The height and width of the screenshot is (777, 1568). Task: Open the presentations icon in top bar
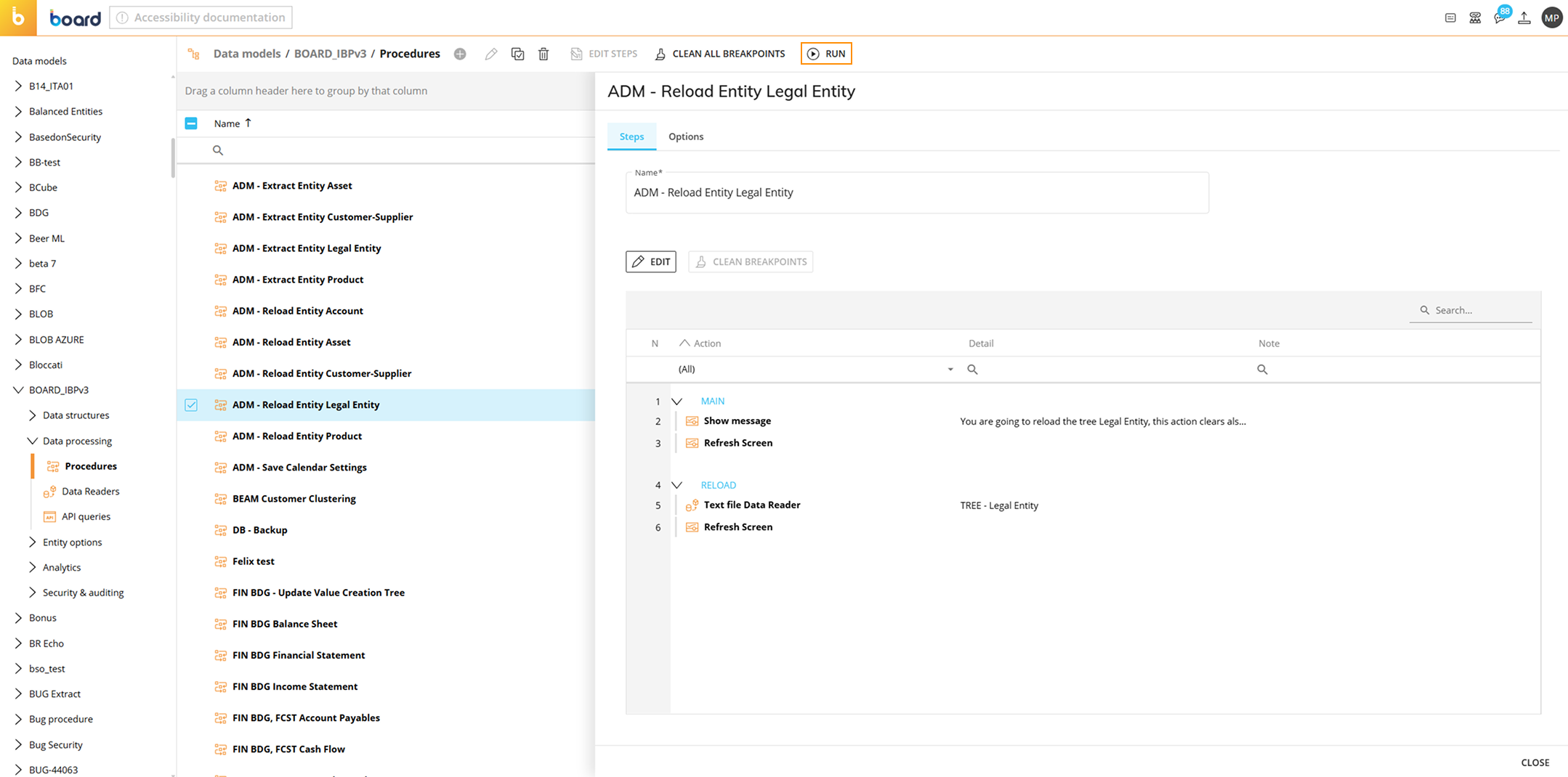click(1475, 18)
